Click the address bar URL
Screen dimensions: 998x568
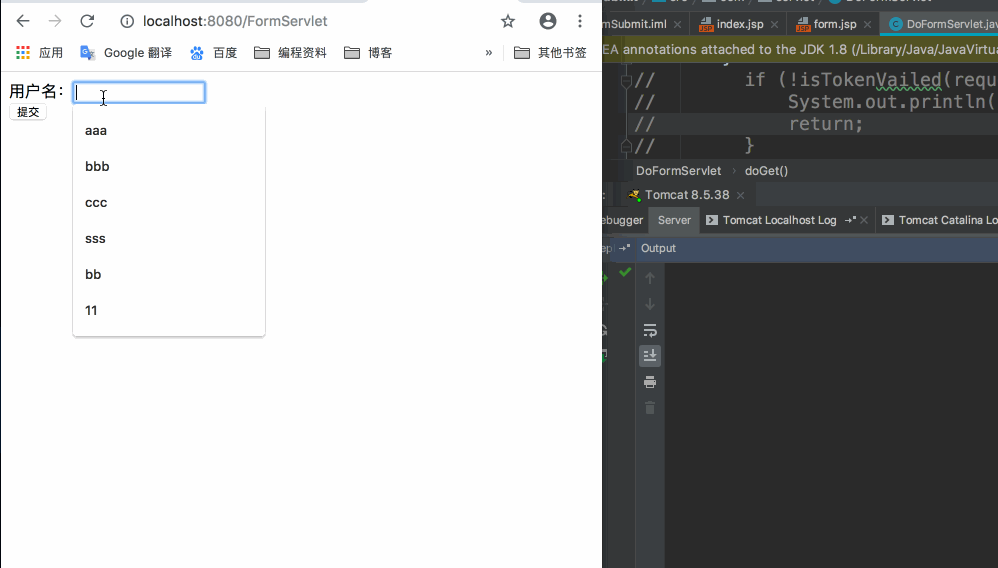pyautogui.click(x=235, y=21)
